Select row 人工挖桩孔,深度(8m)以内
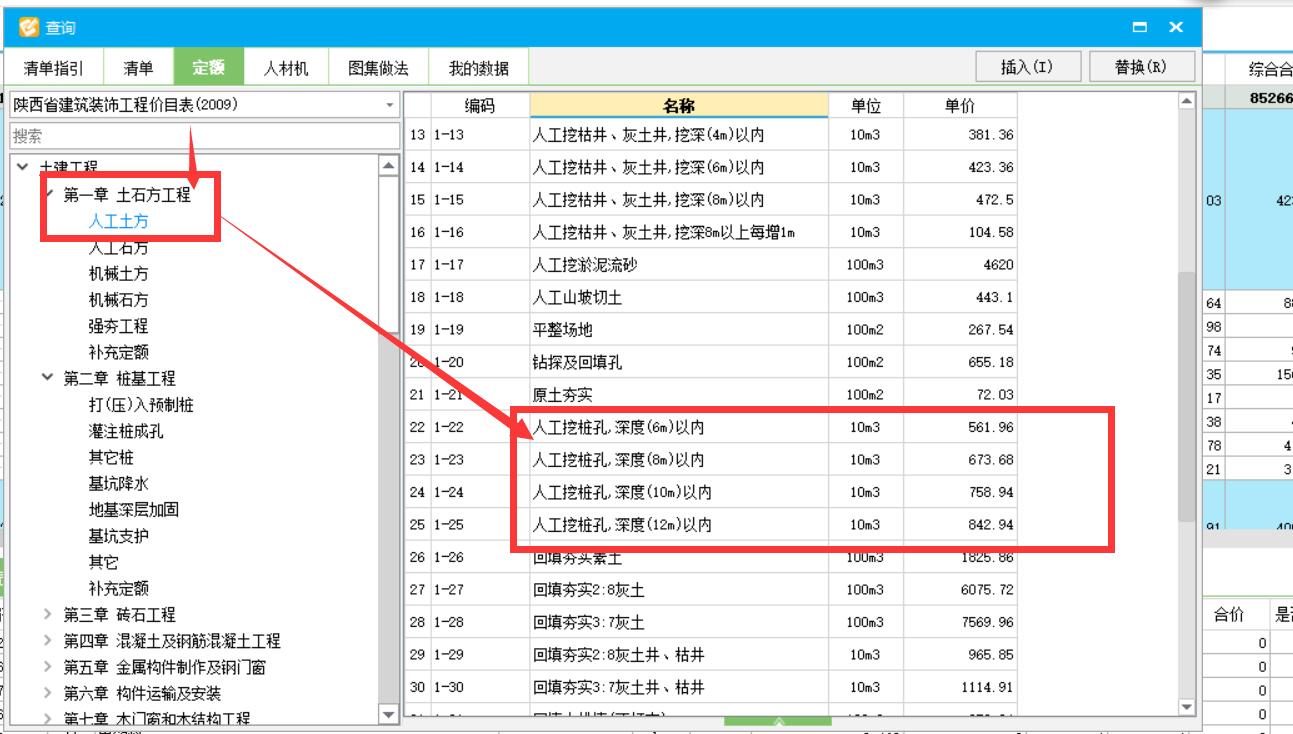This screenshot has height=734, width=1293. [711, 460]
